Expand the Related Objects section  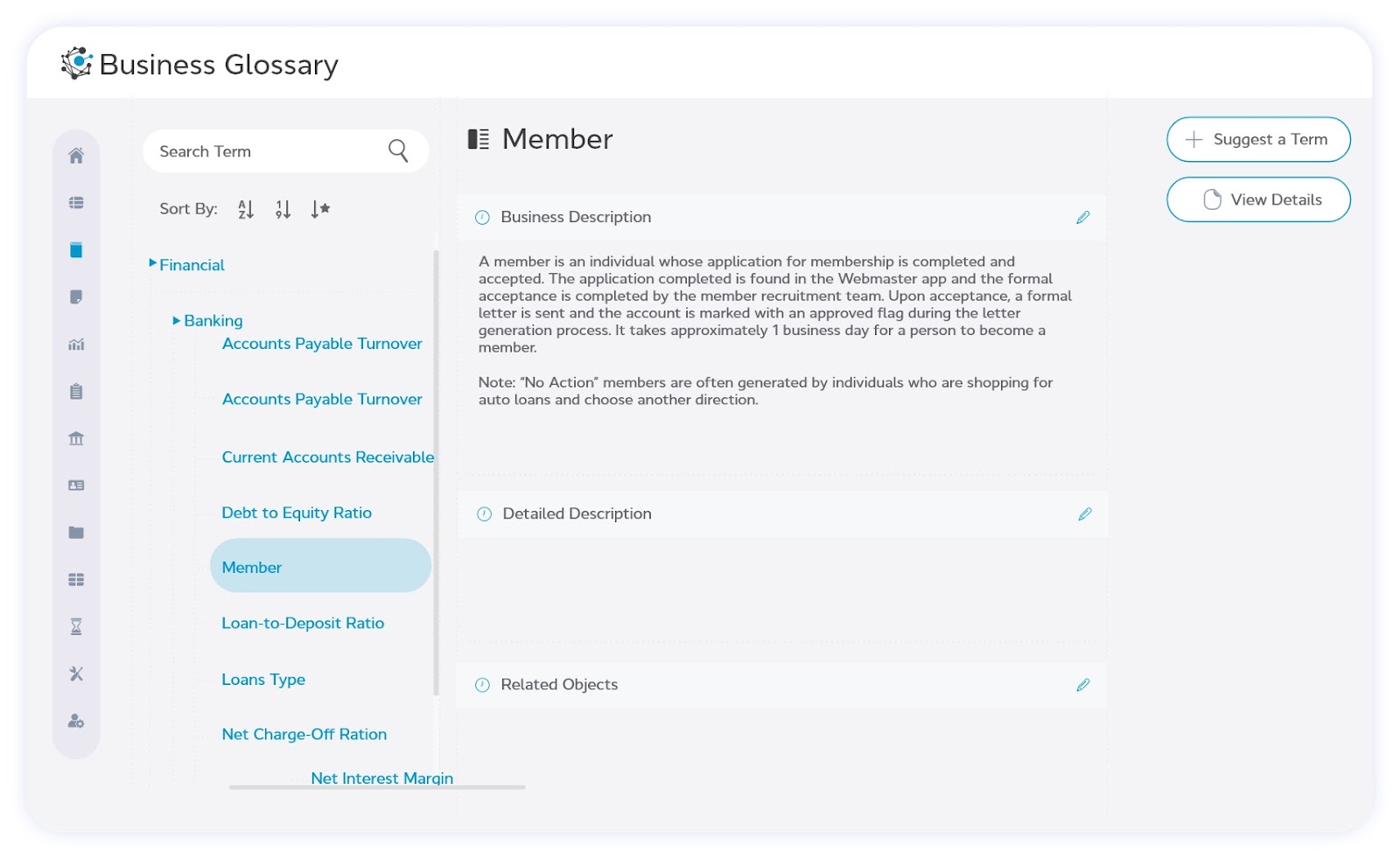pos(559,685)
